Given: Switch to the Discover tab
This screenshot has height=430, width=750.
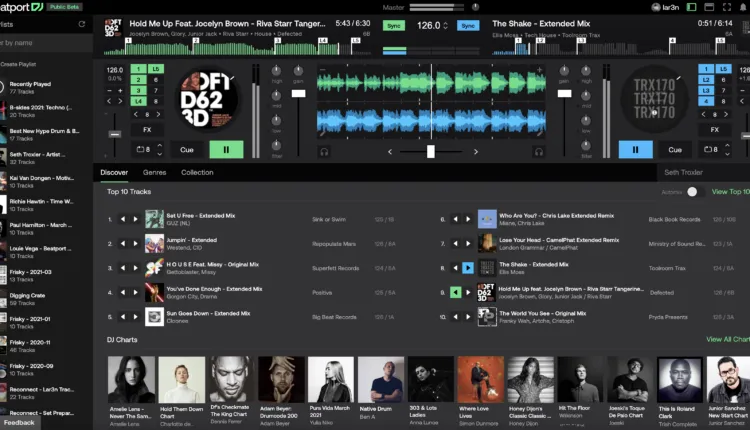Looking at the screenshot, I should [x=114, y=173].
